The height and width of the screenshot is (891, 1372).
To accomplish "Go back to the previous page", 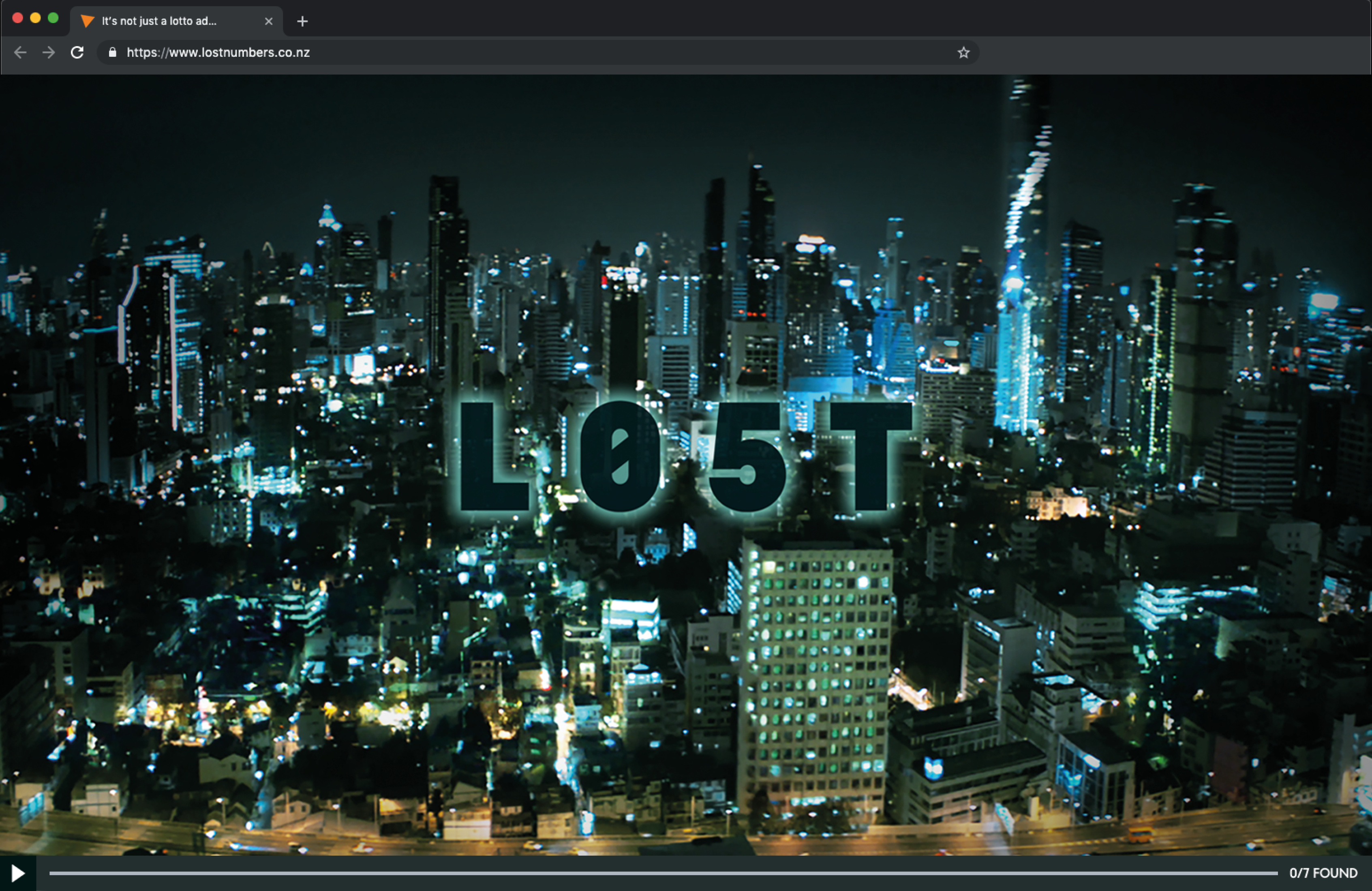I will (20, 52).
